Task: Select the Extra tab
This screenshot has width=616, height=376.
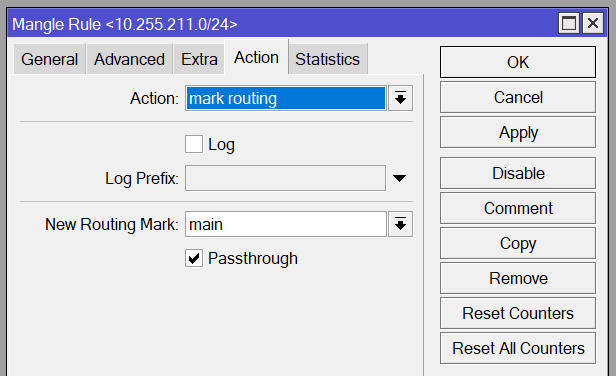Action: (199, 59)
